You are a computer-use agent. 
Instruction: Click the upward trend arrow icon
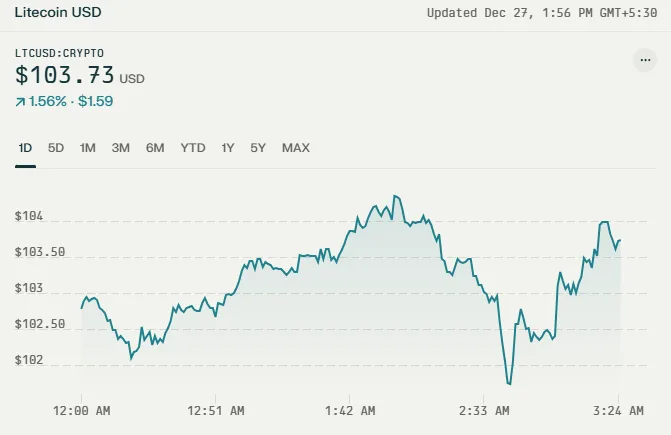tap(20, 102)
